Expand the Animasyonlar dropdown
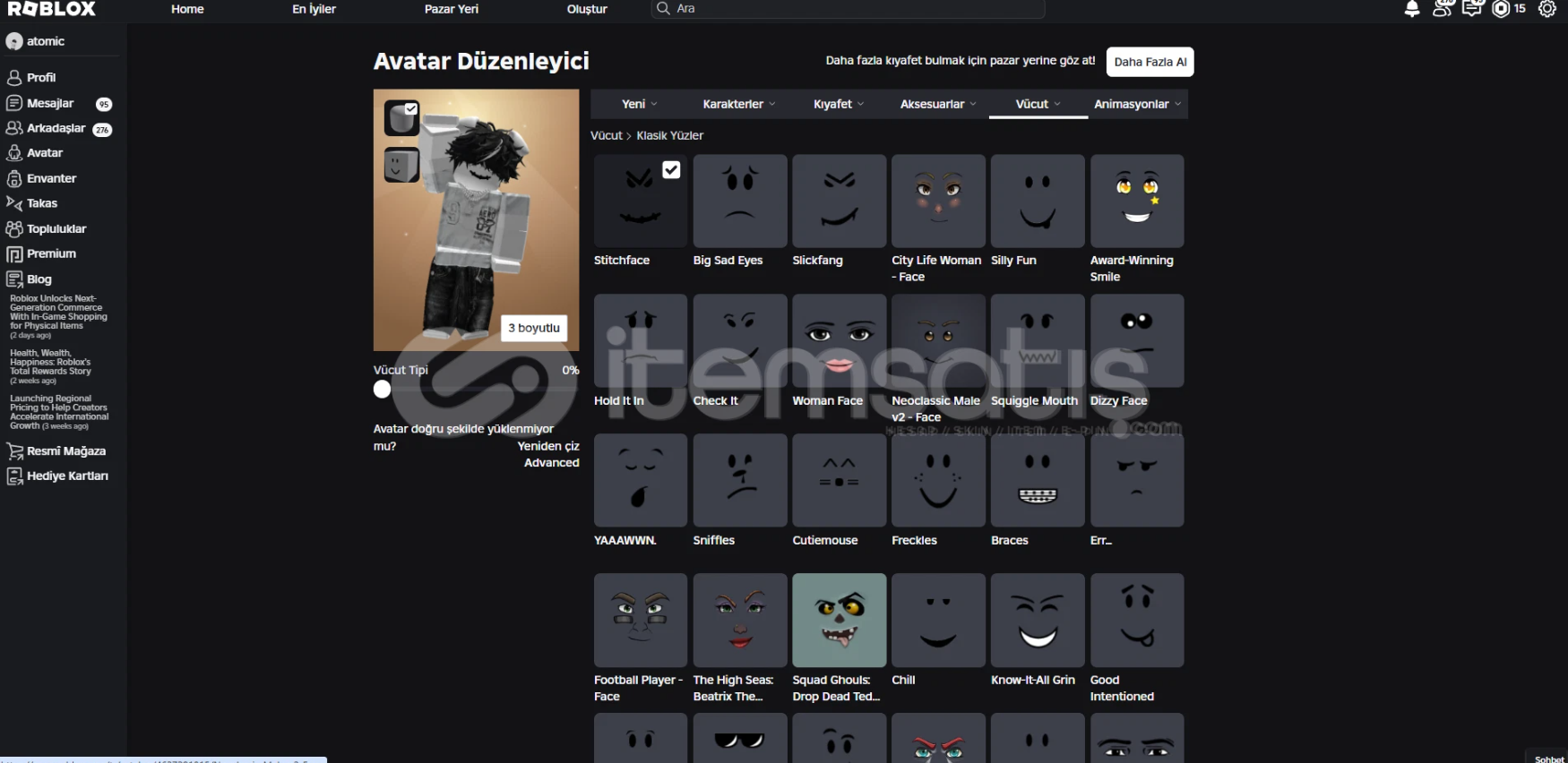Image resolution: width=1568 pixels, height=763 pixels. pyautogui.click(x=1136, y=104)
